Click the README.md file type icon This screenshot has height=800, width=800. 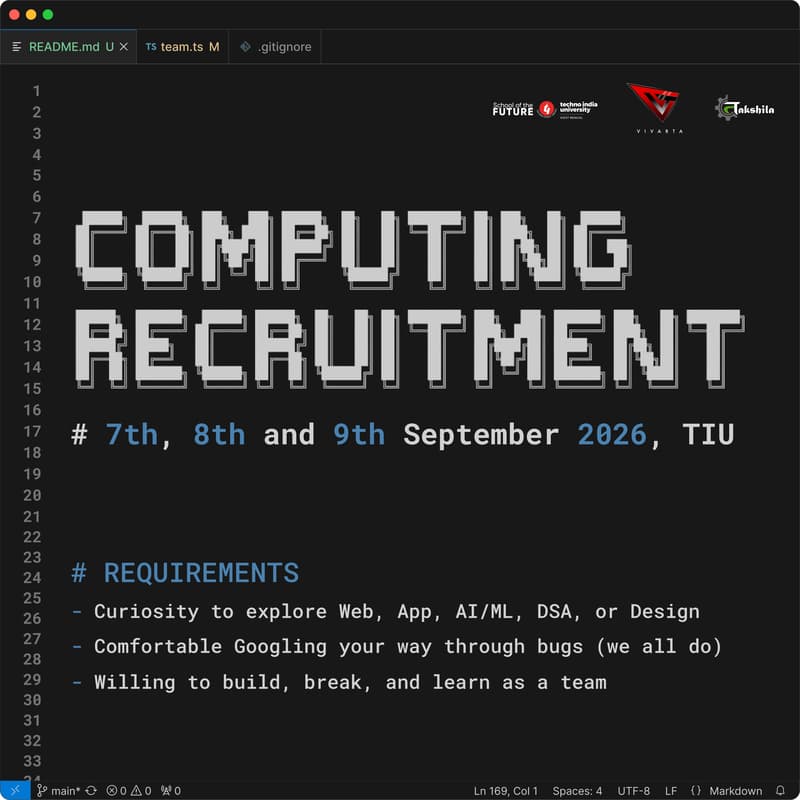[17, 46]
